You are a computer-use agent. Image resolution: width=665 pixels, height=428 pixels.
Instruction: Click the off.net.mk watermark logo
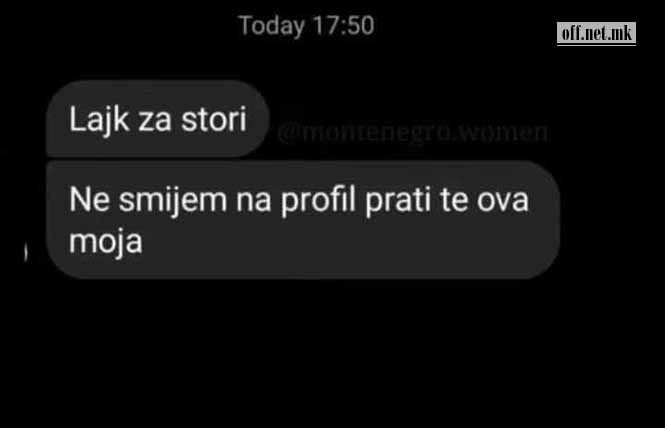596,33
